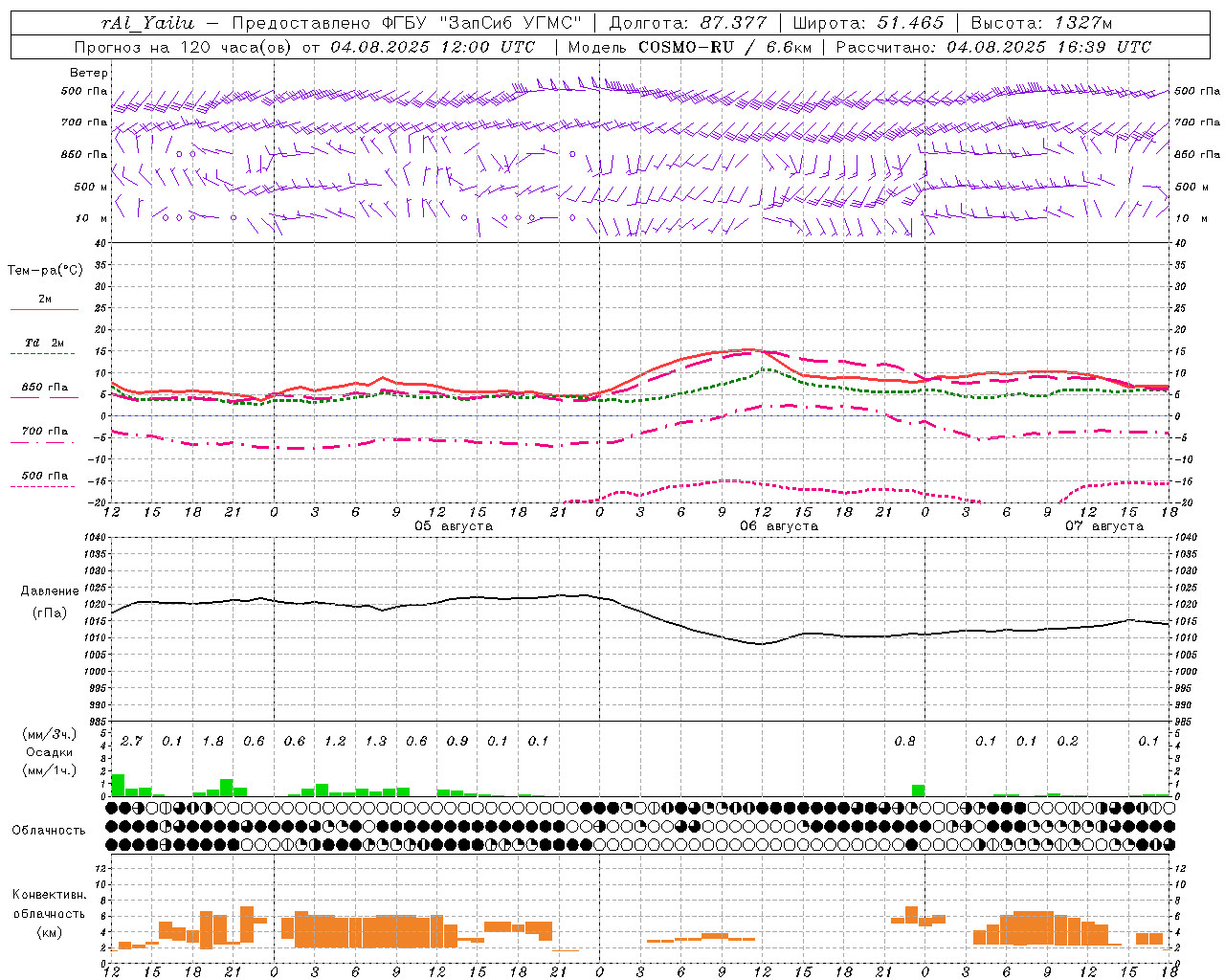Click the "Высота: 1327м" elevation text

pos(1041,23)
